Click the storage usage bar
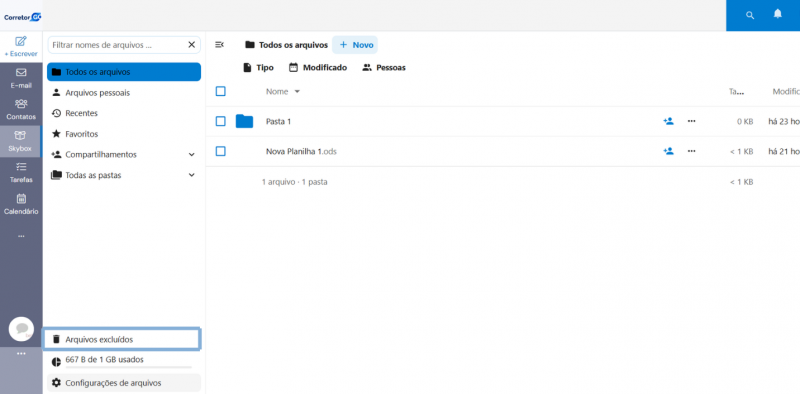Viewport: 800px width, 394px height. click(129, 367)
